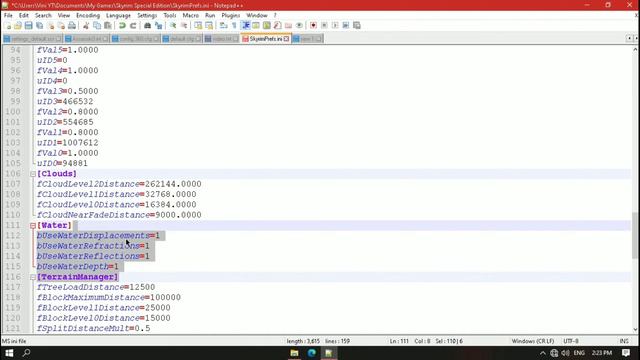
Task: Toggle Show All Characters pilcrow icon
Action: point(234,25)
